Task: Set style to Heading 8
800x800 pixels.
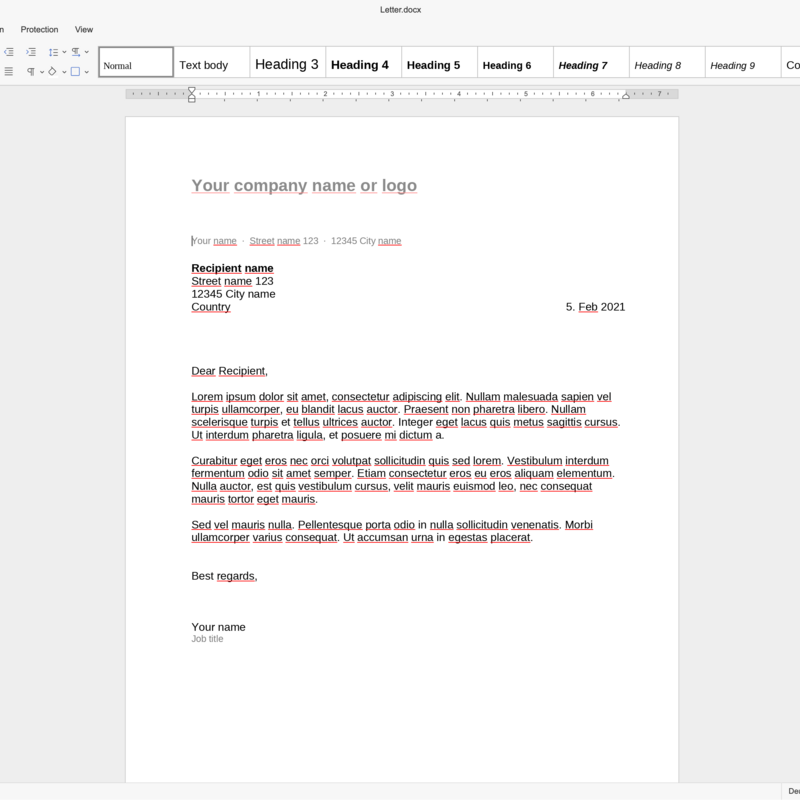Action: (667, 62)
